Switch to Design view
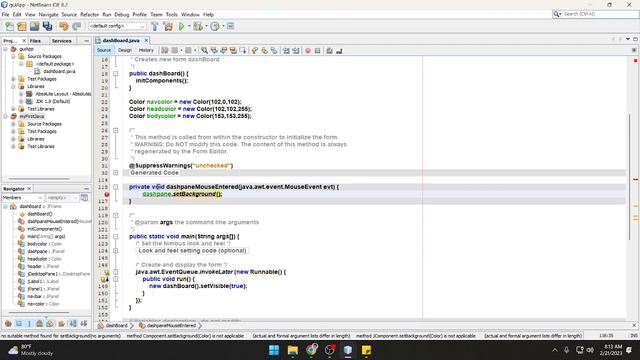 pyautogui.click(x=125, y=50)
